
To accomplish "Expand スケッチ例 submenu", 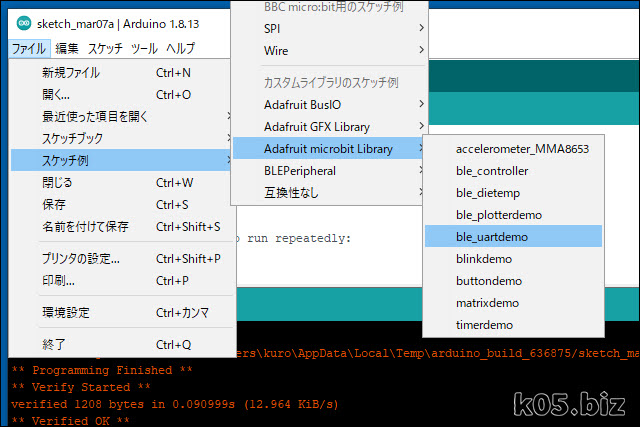I will [121, 160].
